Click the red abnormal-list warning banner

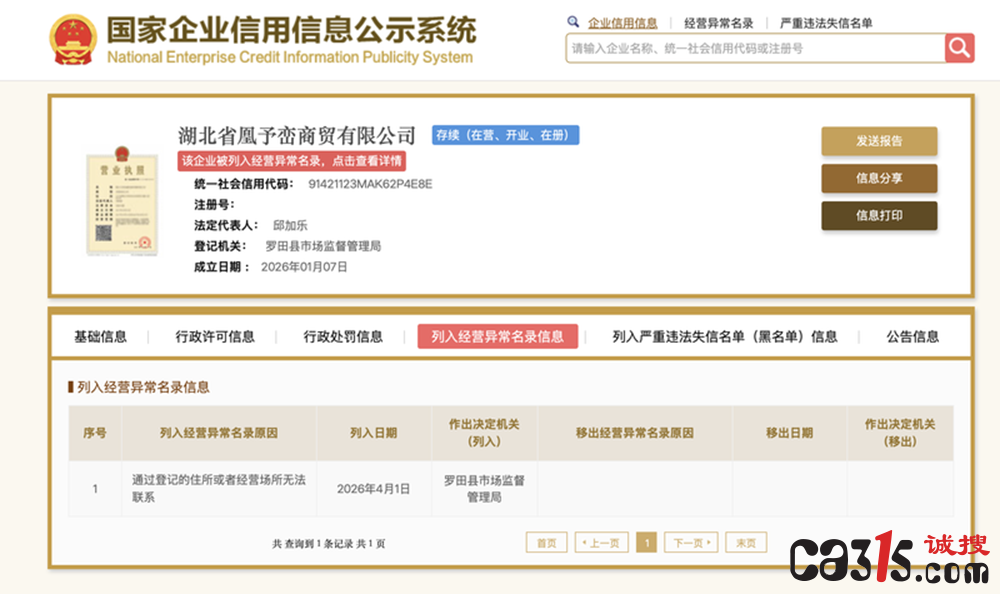292,161
